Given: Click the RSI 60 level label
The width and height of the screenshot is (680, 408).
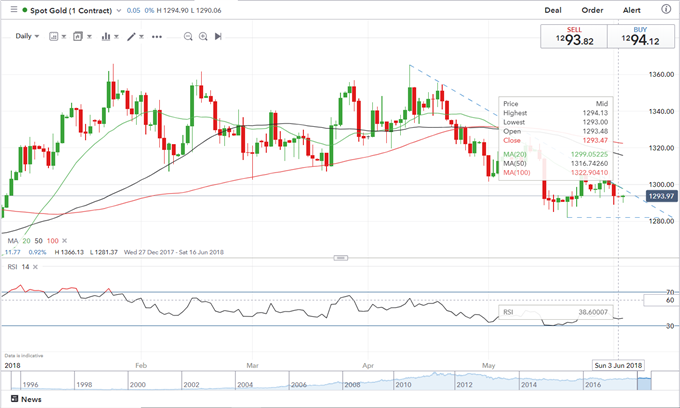Looking at the screenshot, I should 670,300.
